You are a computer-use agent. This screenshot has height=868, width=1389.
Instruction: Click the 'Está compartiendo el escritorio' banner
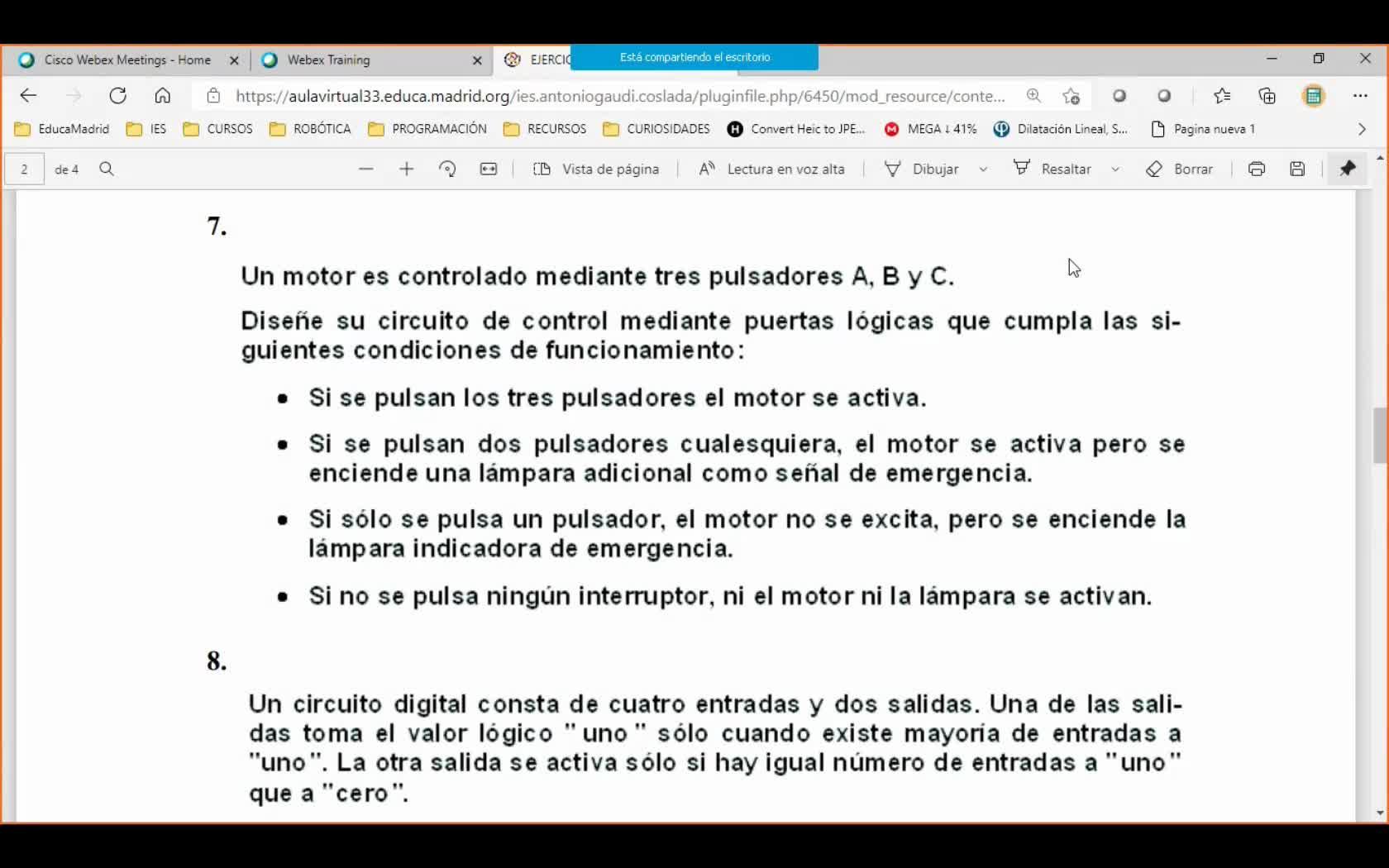coord(694,57)
